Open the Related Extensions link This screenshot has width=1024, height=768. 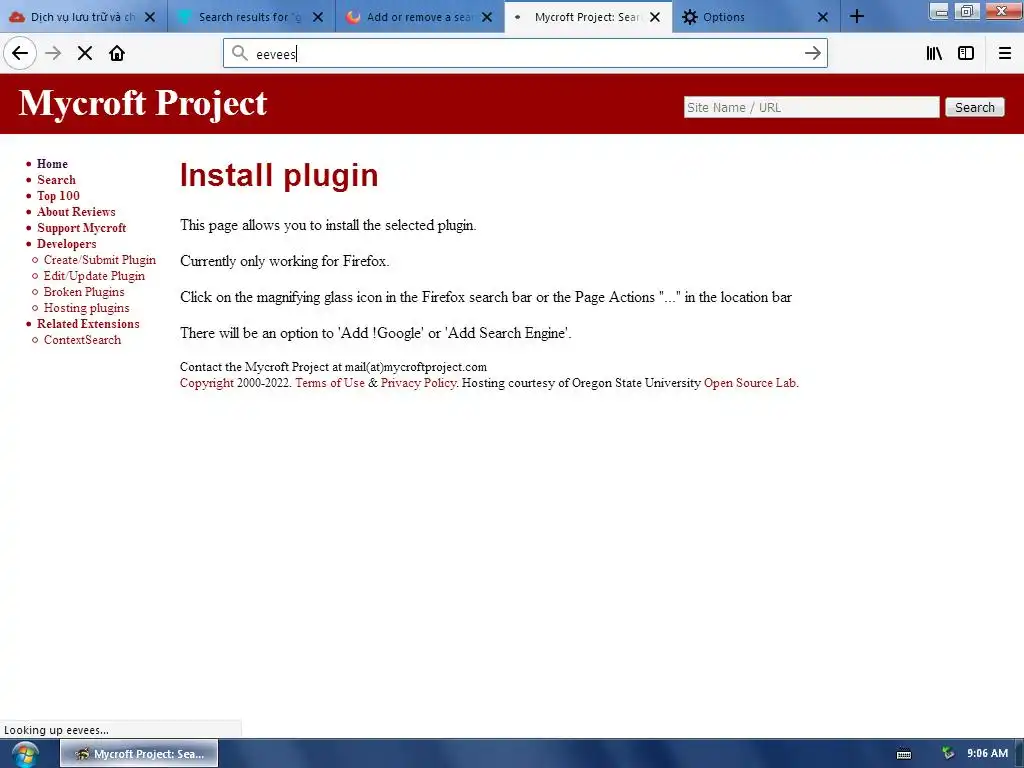88,324
